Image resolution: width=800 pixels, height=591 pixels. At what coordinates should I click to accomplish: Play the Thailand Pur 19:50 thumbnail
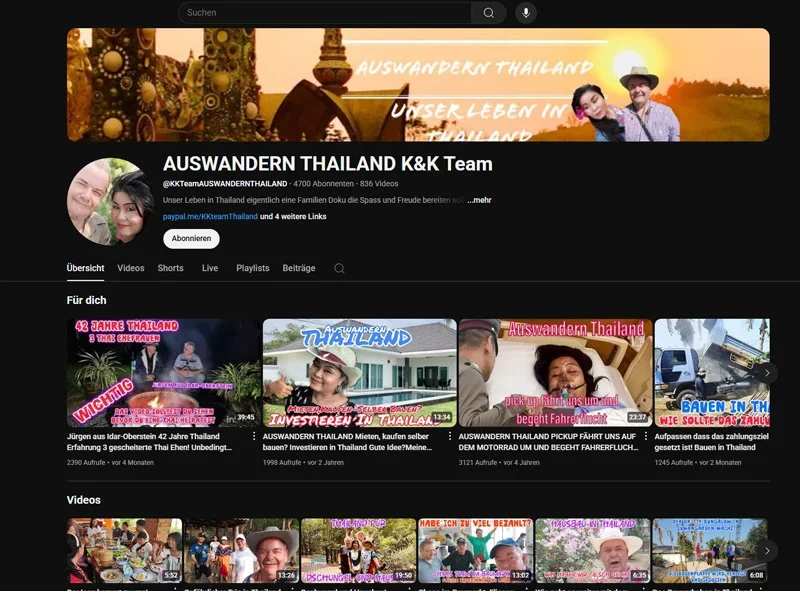359,551
